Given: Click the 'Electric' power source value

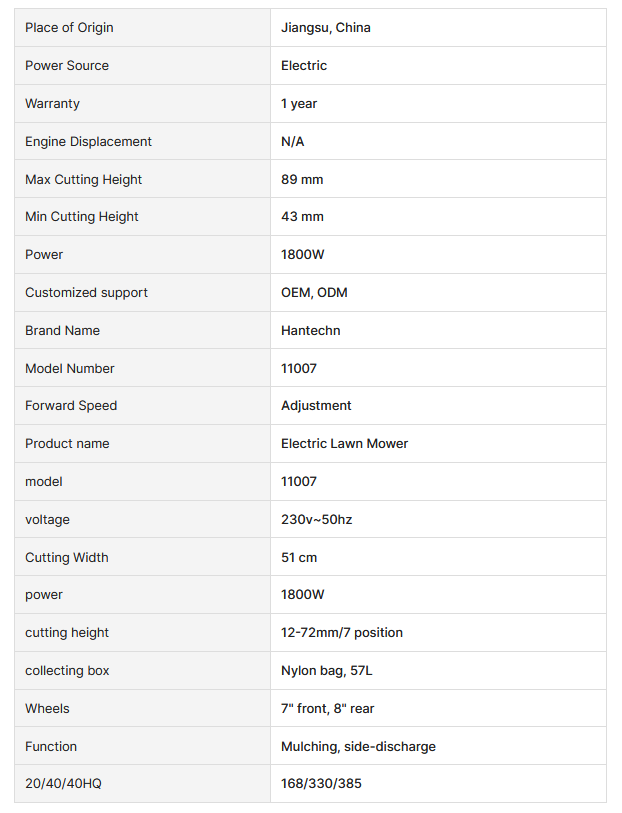Looking at the screenshot, I should tap(304, 66).
